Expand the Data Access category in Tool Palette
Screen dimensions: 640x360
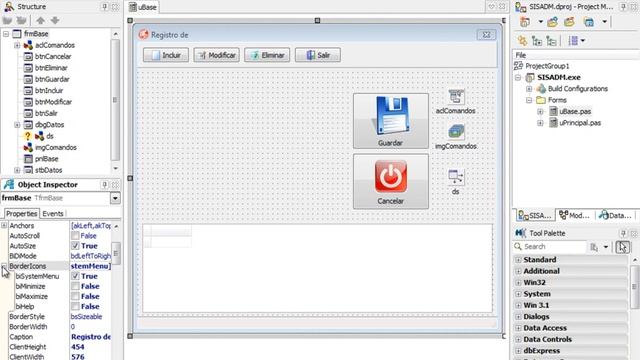[518, 328]
